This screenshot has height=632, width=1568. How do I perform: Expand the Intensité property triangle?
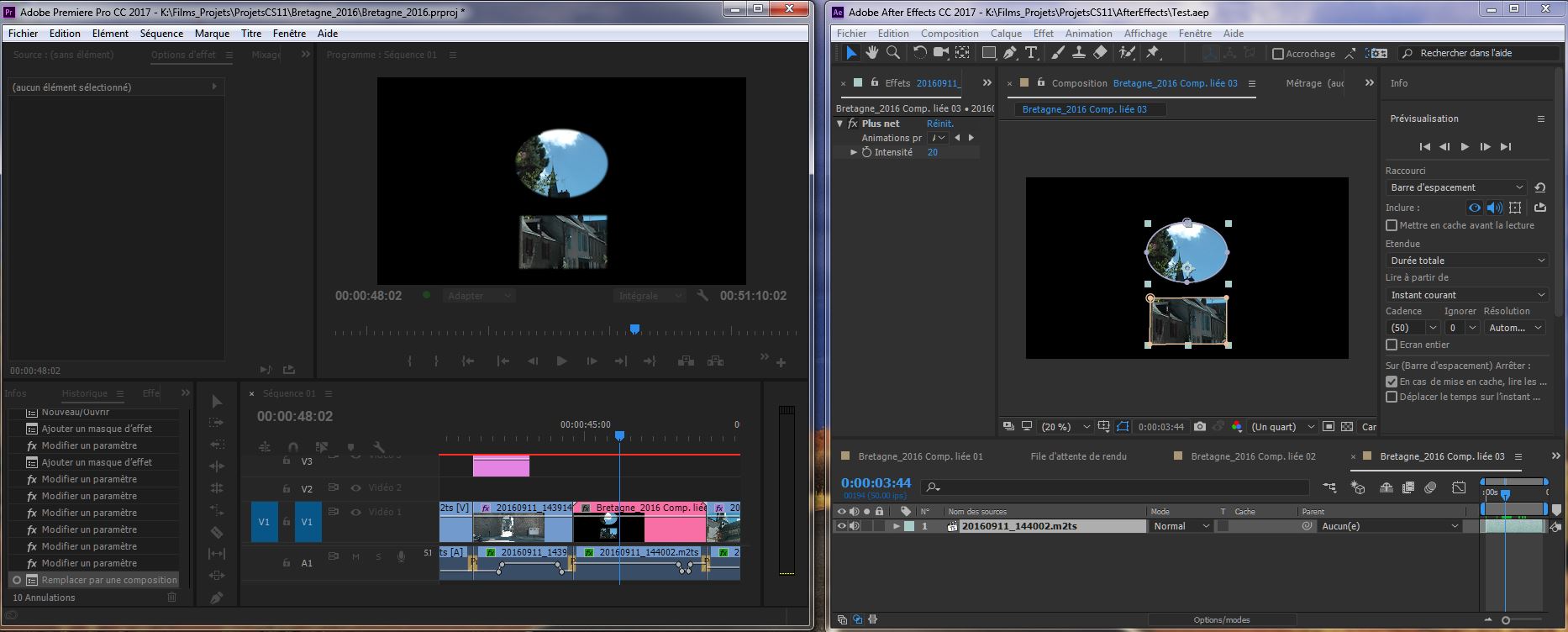[x=854, y=152]
